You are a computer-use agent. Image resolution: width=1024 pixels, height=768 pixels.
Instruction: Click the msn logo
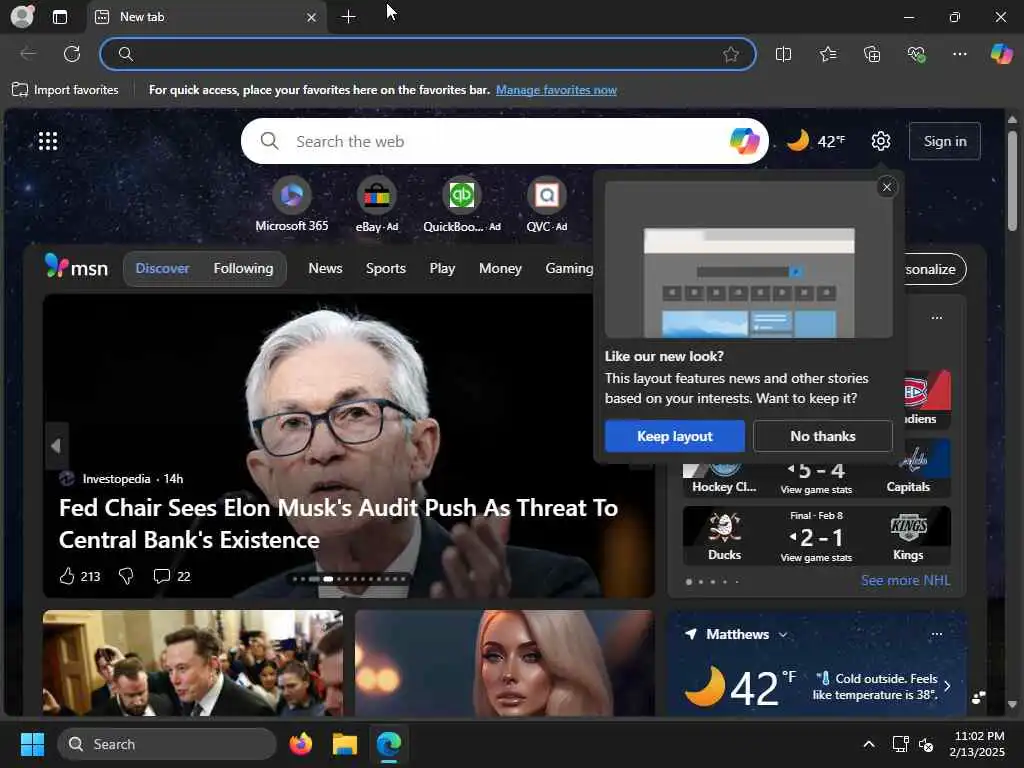coord(76,267)
